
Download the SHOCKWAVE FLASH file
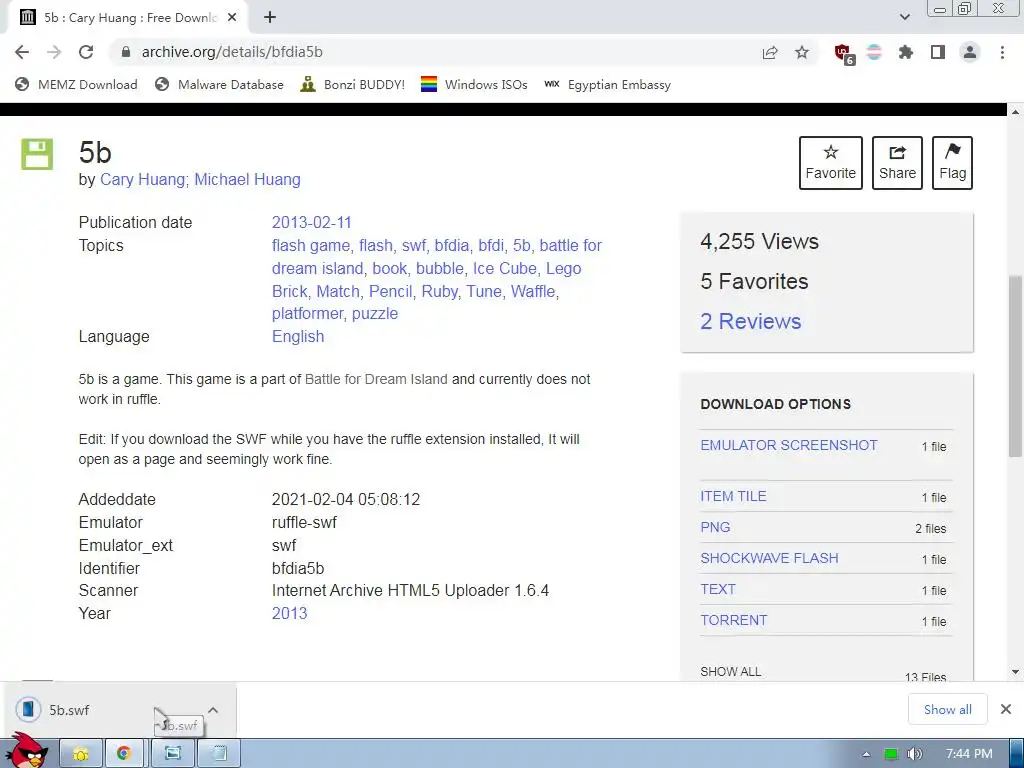769,558
